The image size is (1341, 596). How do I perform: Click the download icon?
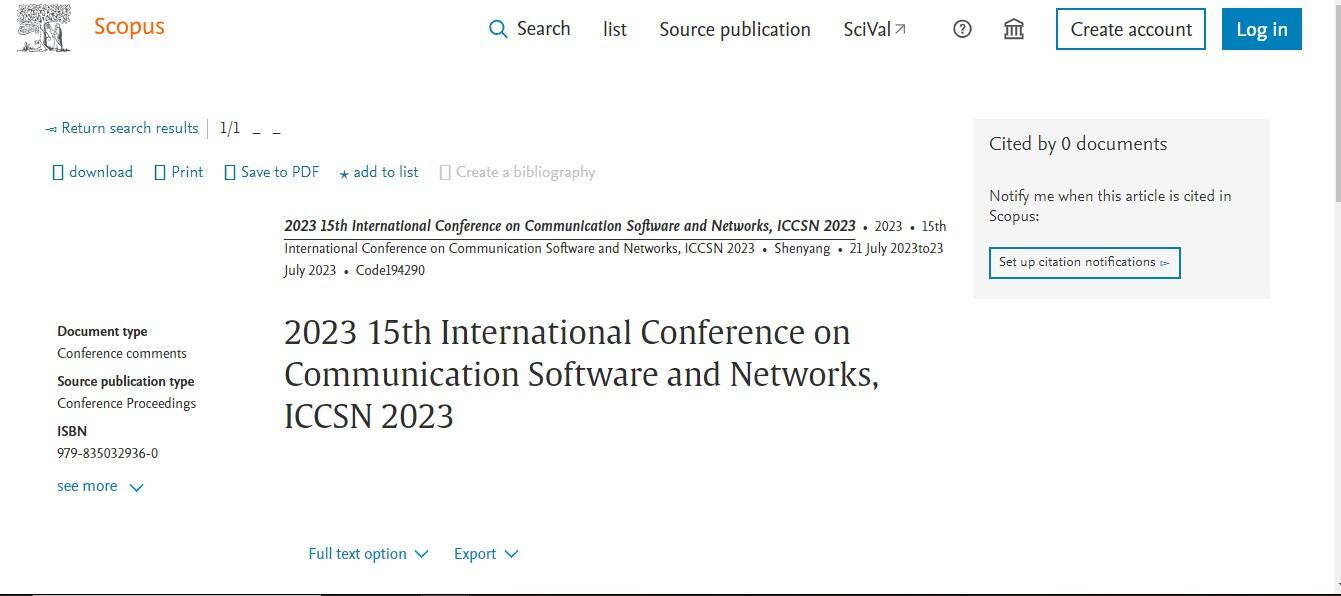pos(58,172)
